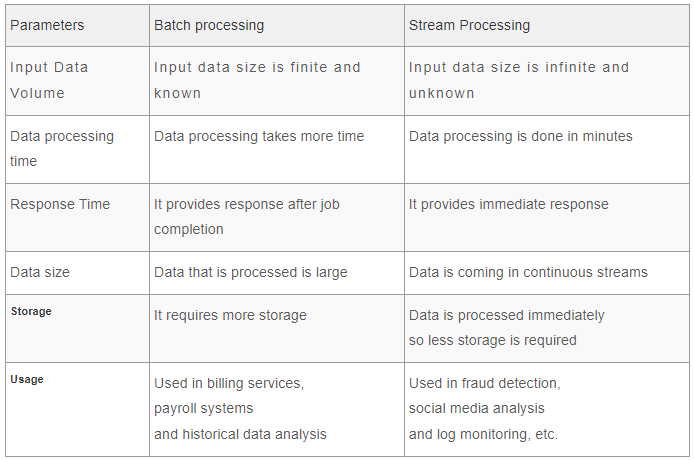
Task: Select the bold "Usage" row label
Action: (x=27, y=379)
